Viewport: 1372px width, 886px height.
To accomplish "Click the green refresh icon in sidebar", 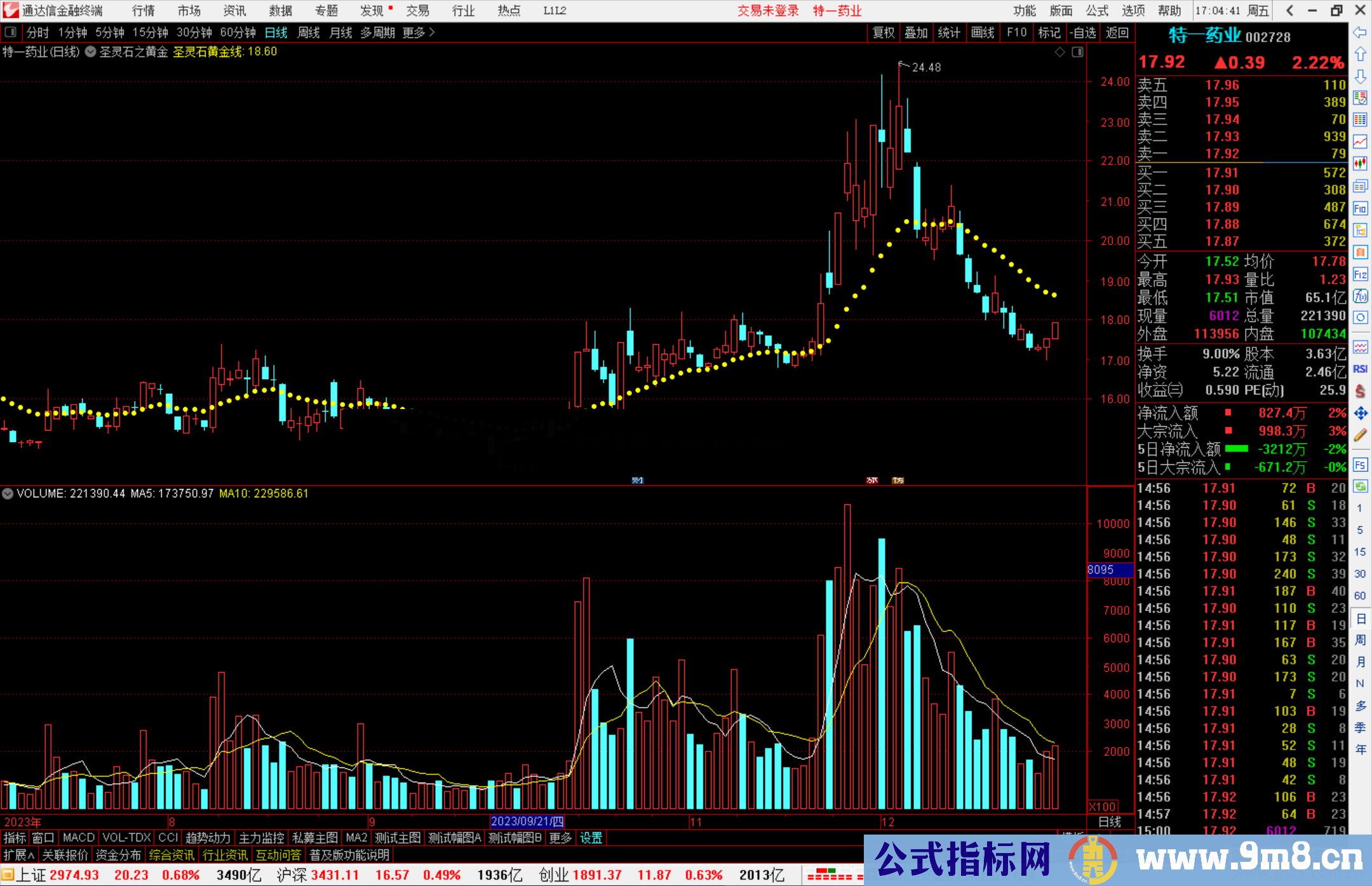I will click(1359, 487).
